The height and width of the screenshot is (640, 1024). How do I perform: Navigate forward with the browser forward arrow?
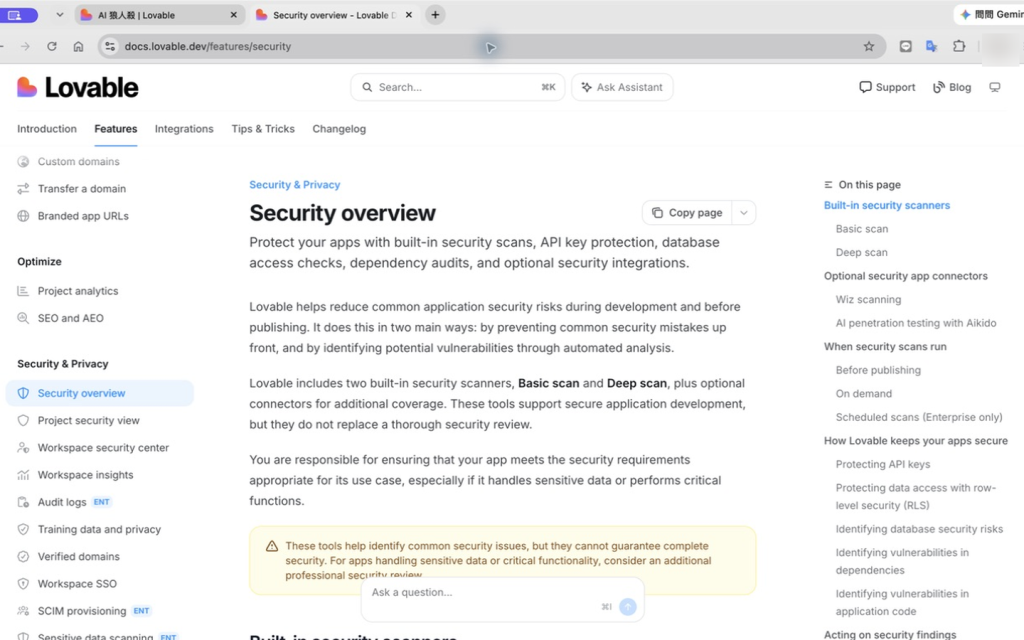click(25, 46)
